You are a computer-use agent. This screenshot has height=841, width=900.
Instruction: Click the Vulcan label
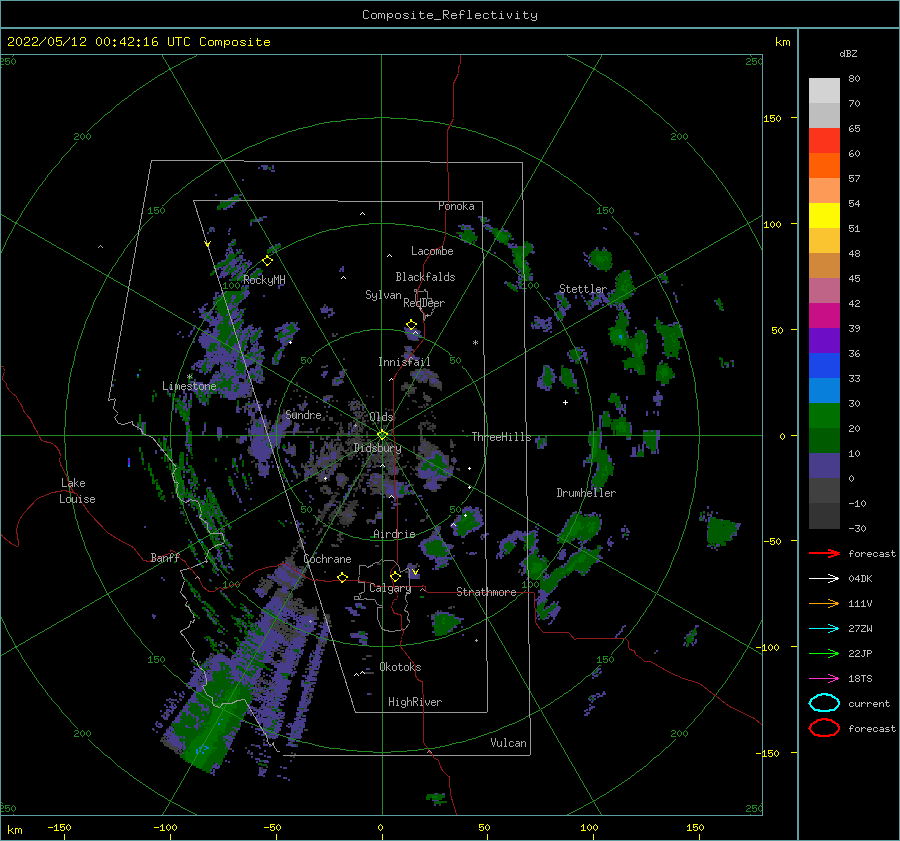[509, 743]
